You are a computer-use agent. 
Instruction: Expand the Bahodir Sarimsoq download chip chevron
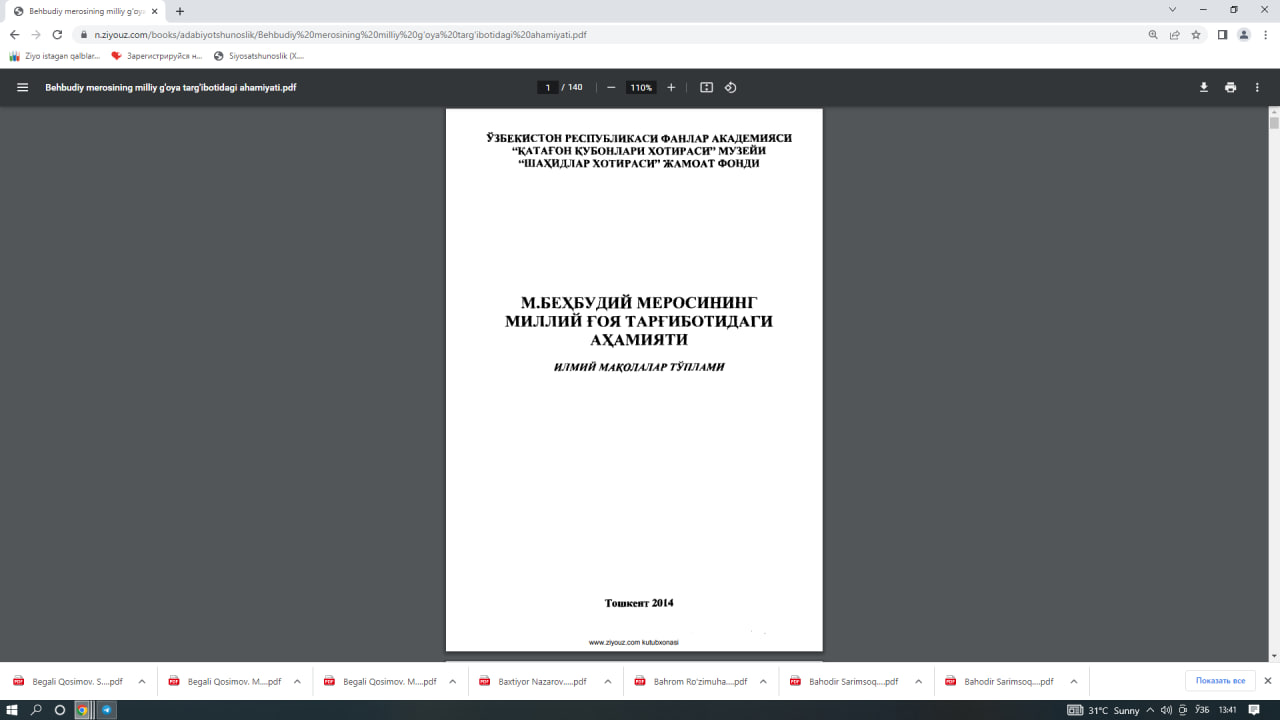point(918,680)
